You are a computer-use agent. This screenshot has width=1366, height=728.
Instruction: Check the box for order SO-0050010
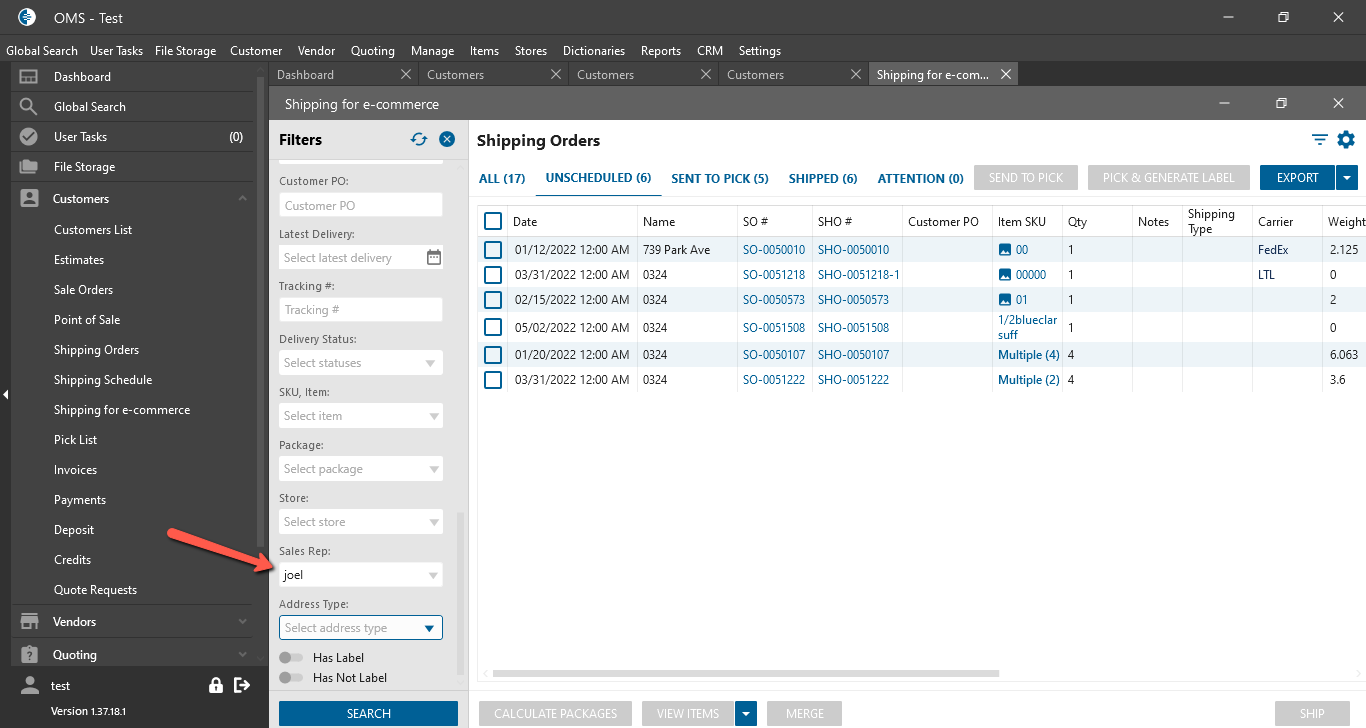pyautogui.click(x=493, y=250)
